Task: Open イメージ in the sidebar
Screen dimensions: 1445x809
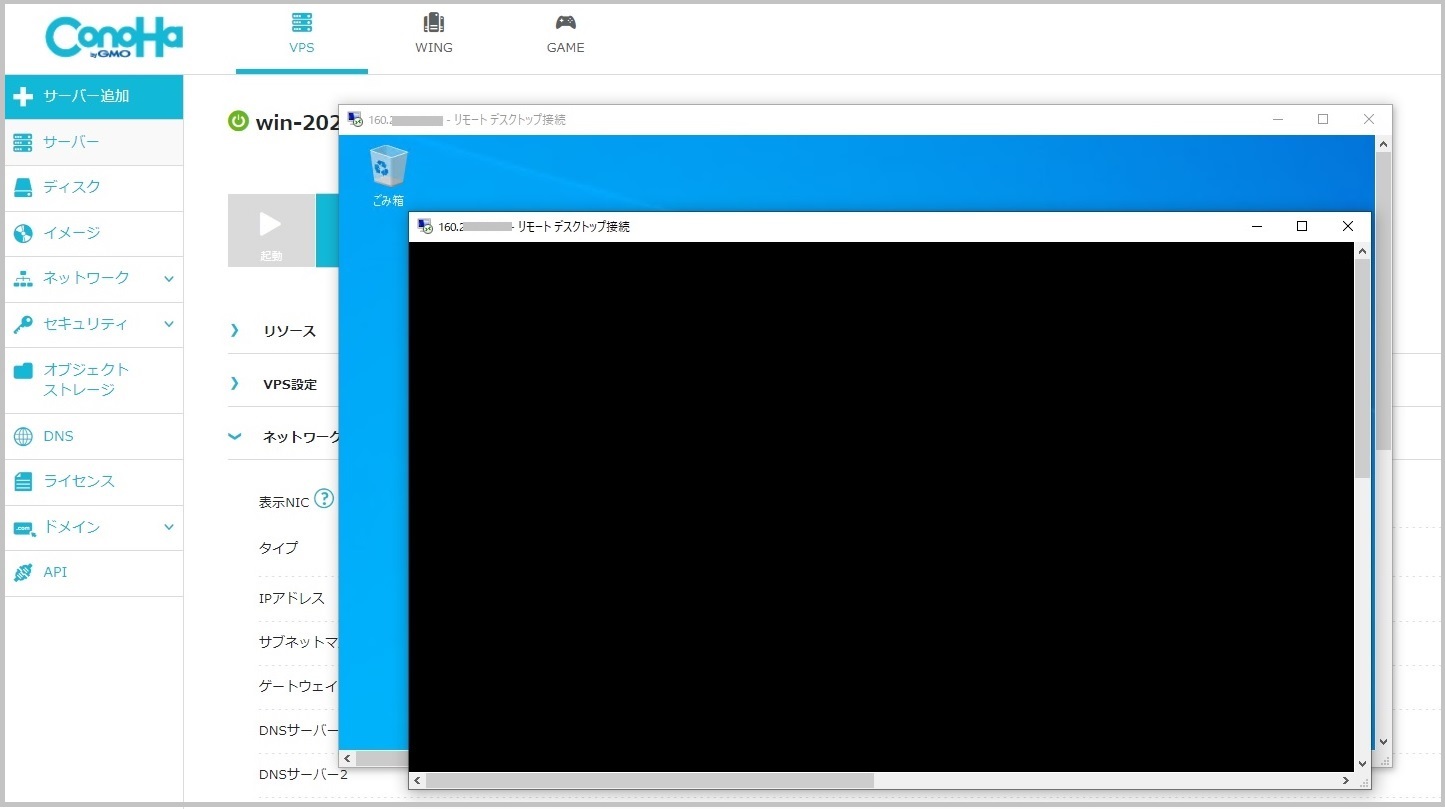Action: click(94, 234)
